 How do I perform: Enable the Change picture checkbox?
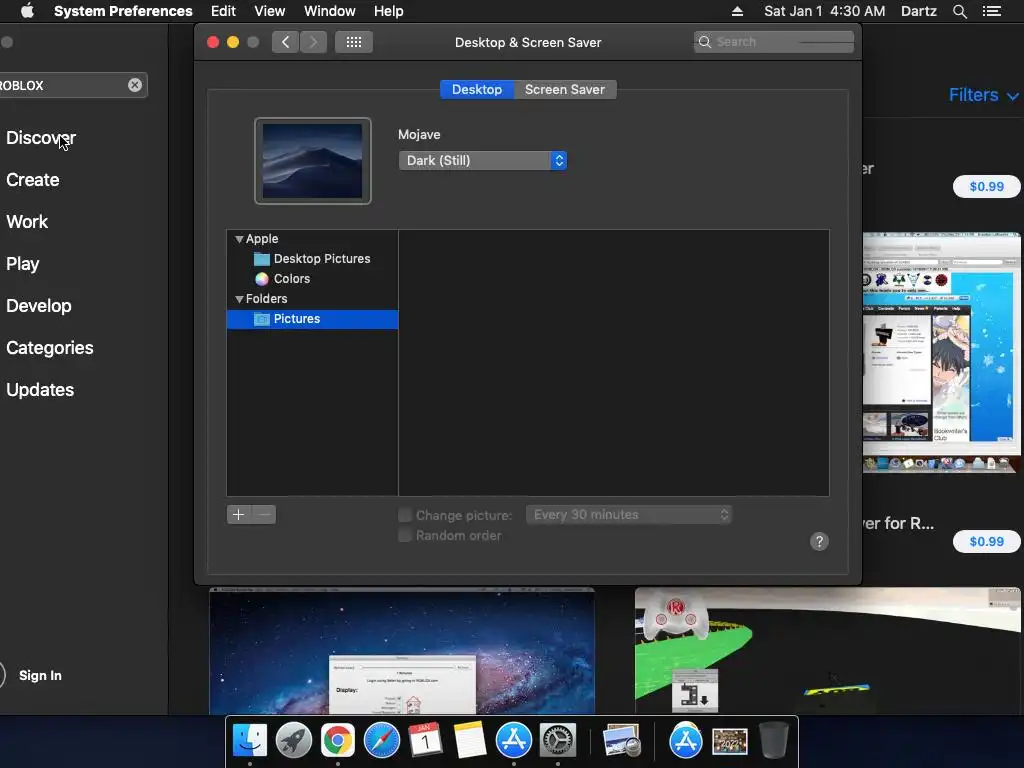tap(405, 515)
